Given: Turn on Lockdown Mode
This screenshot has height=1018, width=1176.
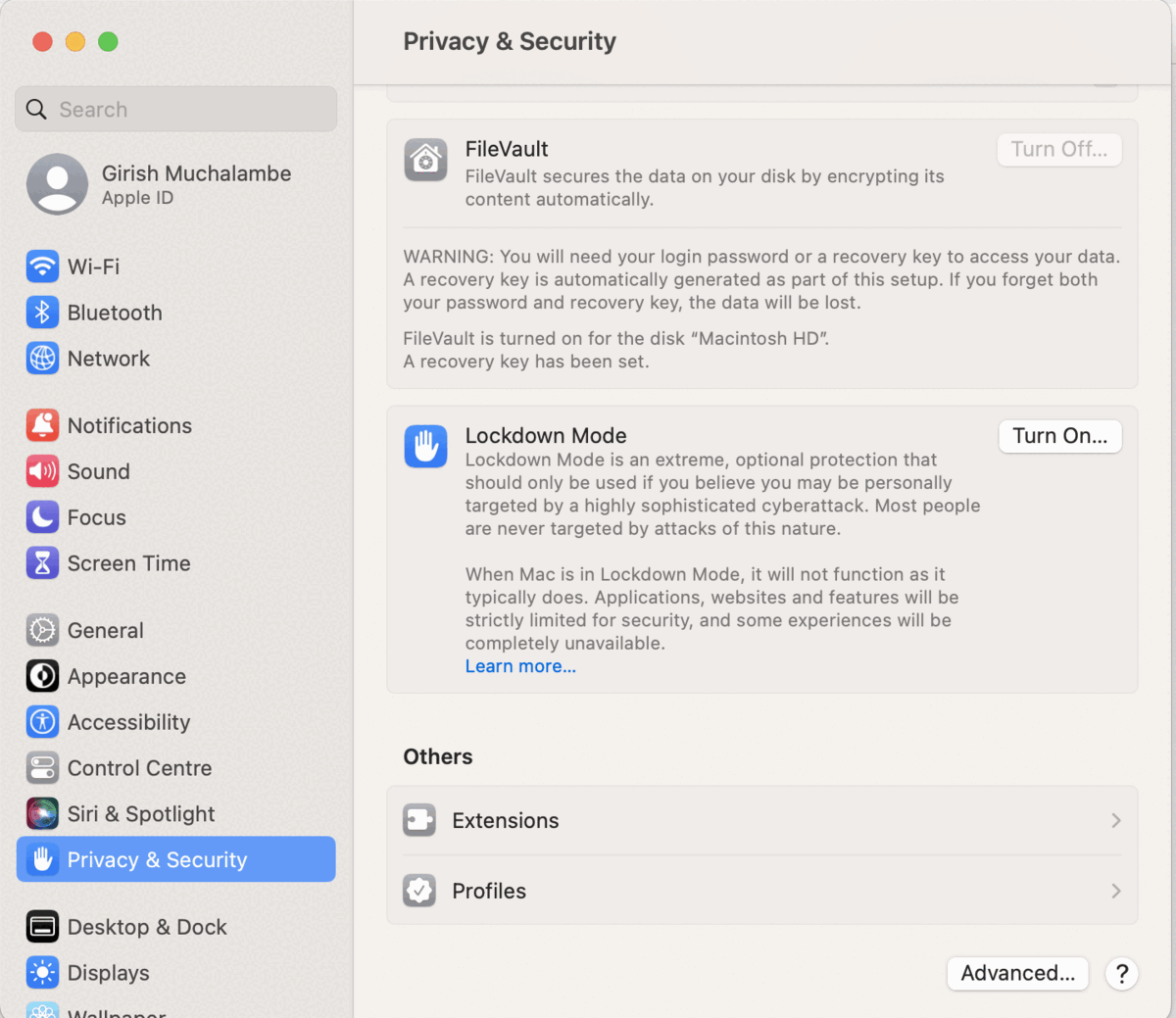Looking at the screenshot, I should click(1059, 436).
